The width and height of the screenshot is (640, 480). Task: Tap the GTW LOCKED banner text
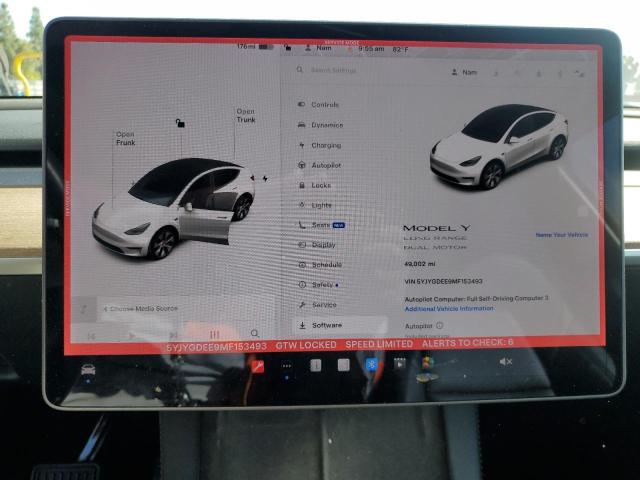click(x=306, y=345)
